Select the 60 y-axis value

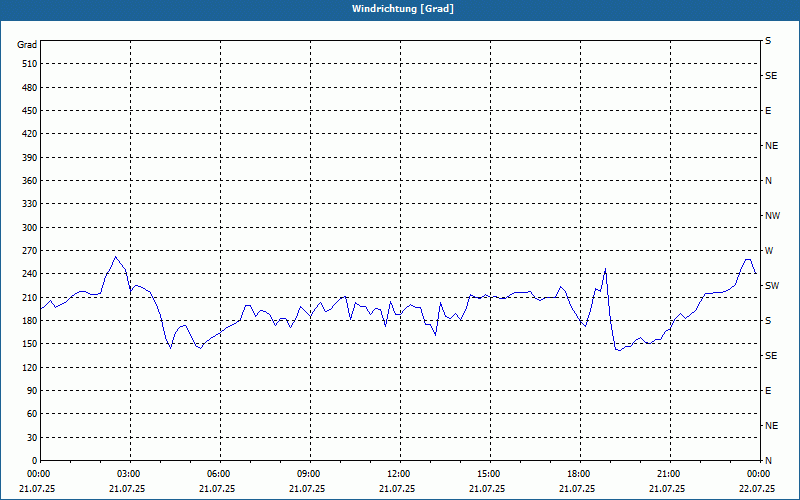click(x=32, y=414)
